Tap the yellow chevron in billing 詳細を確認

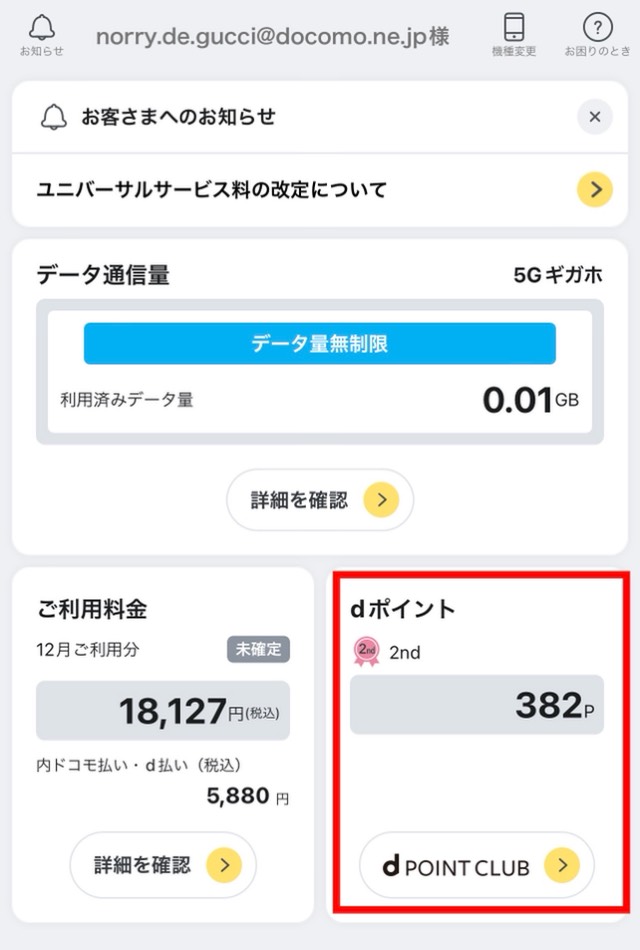click(224, 865)
